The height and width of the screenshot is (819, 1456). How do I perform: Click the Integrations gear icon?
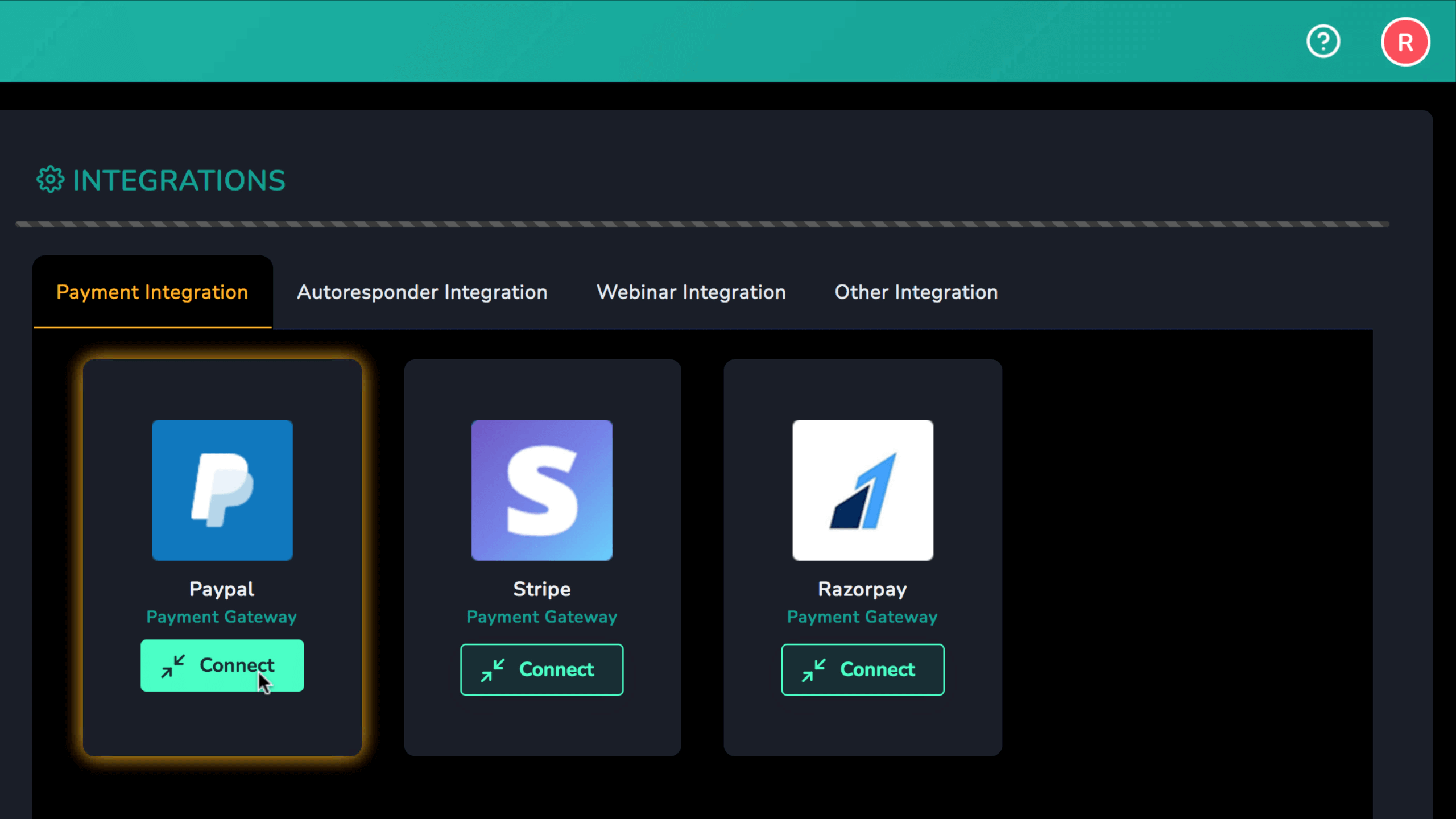[51, 180]
